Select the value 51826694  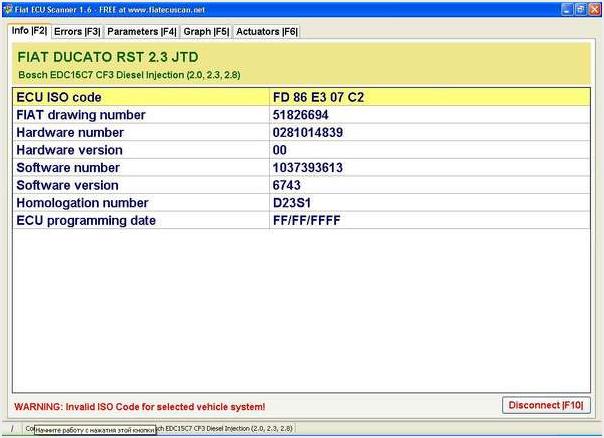coord(300,115)
